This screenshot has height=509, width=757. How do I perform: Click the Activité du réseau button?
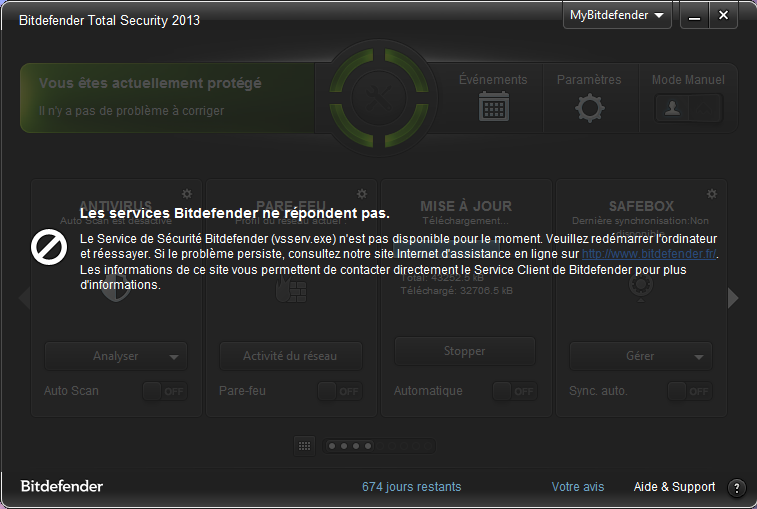(x=291, y=356)
